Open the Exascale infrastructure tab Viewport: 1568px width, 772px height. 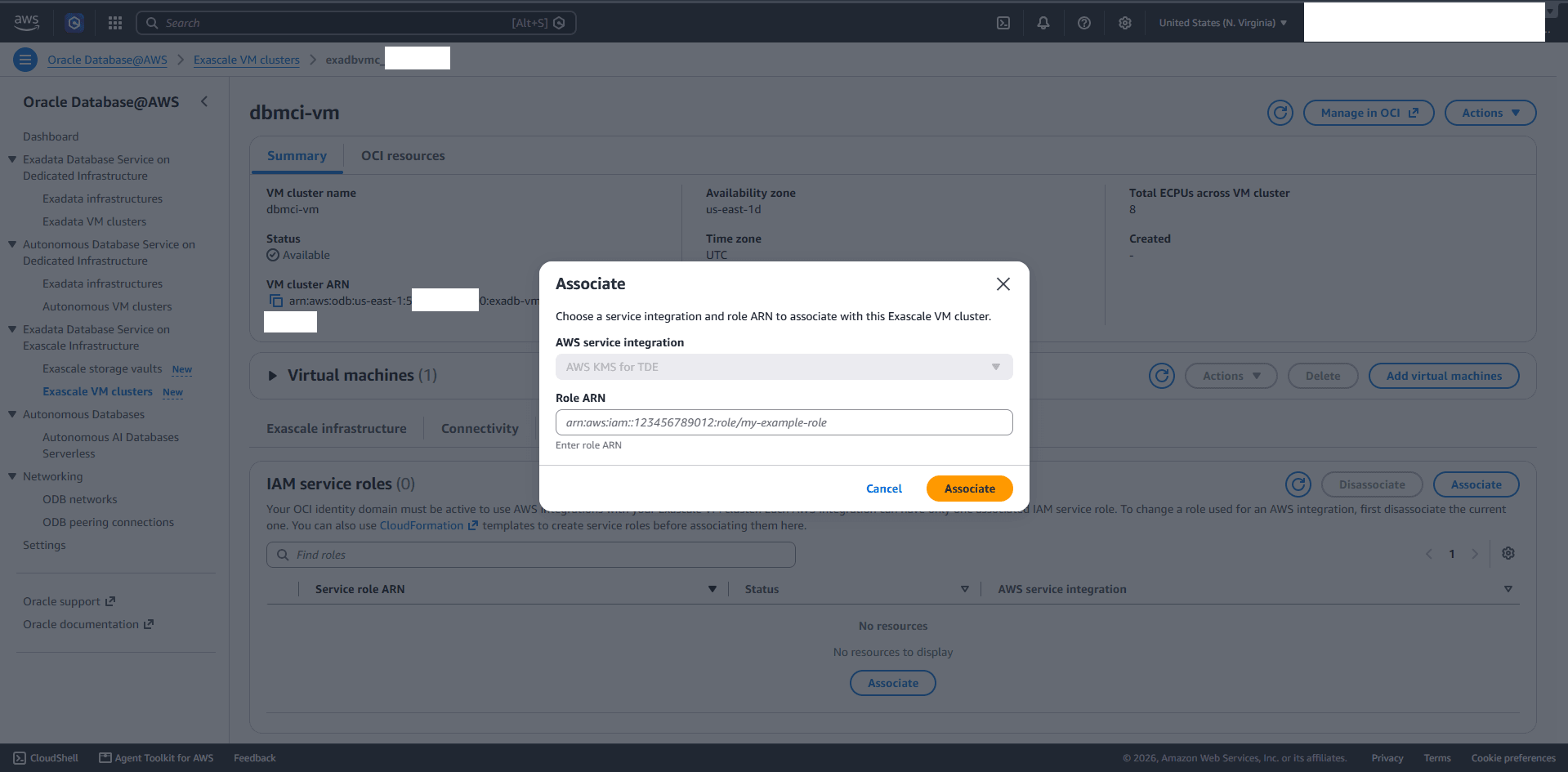(x=337, y=429)
